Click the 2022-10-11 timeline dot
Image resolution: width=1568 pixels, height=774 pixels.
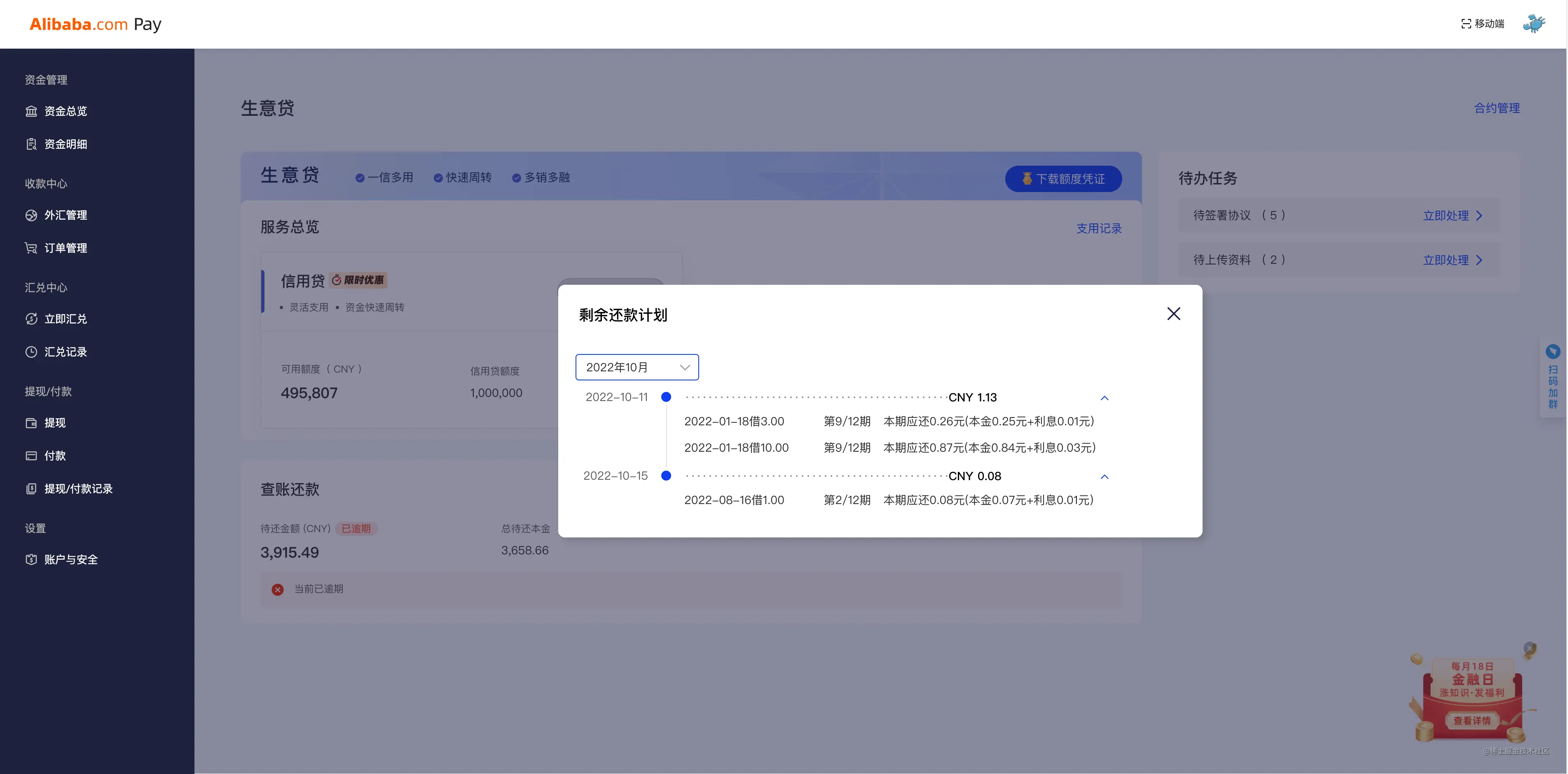[x=666, y=397]
